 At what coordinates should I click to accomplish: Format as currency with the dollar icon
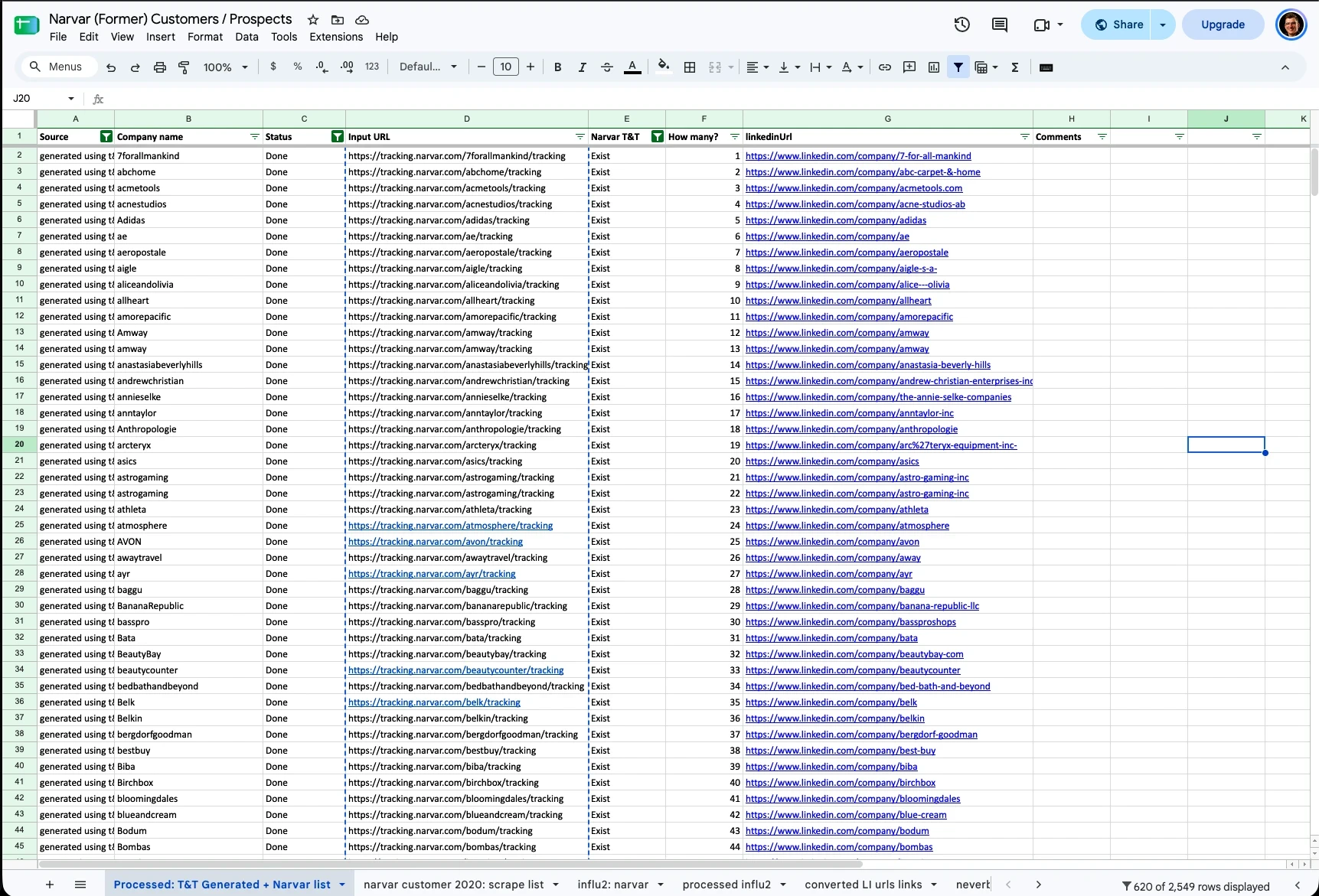(x=273, y=67)
